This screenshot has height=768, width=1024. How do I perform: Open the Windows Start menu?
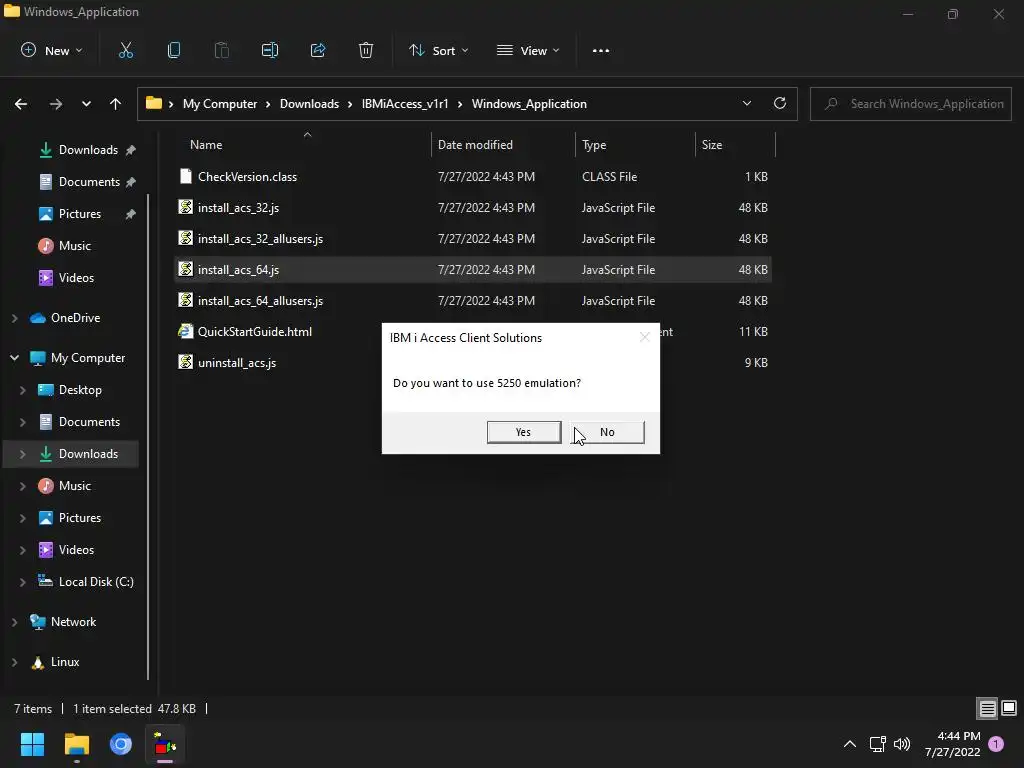pos(32,744)
